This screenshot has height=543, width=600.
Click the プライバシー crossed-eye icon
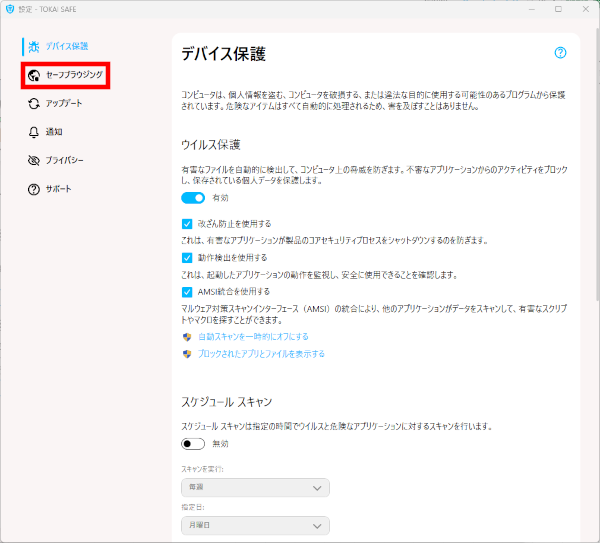point(34,160)
